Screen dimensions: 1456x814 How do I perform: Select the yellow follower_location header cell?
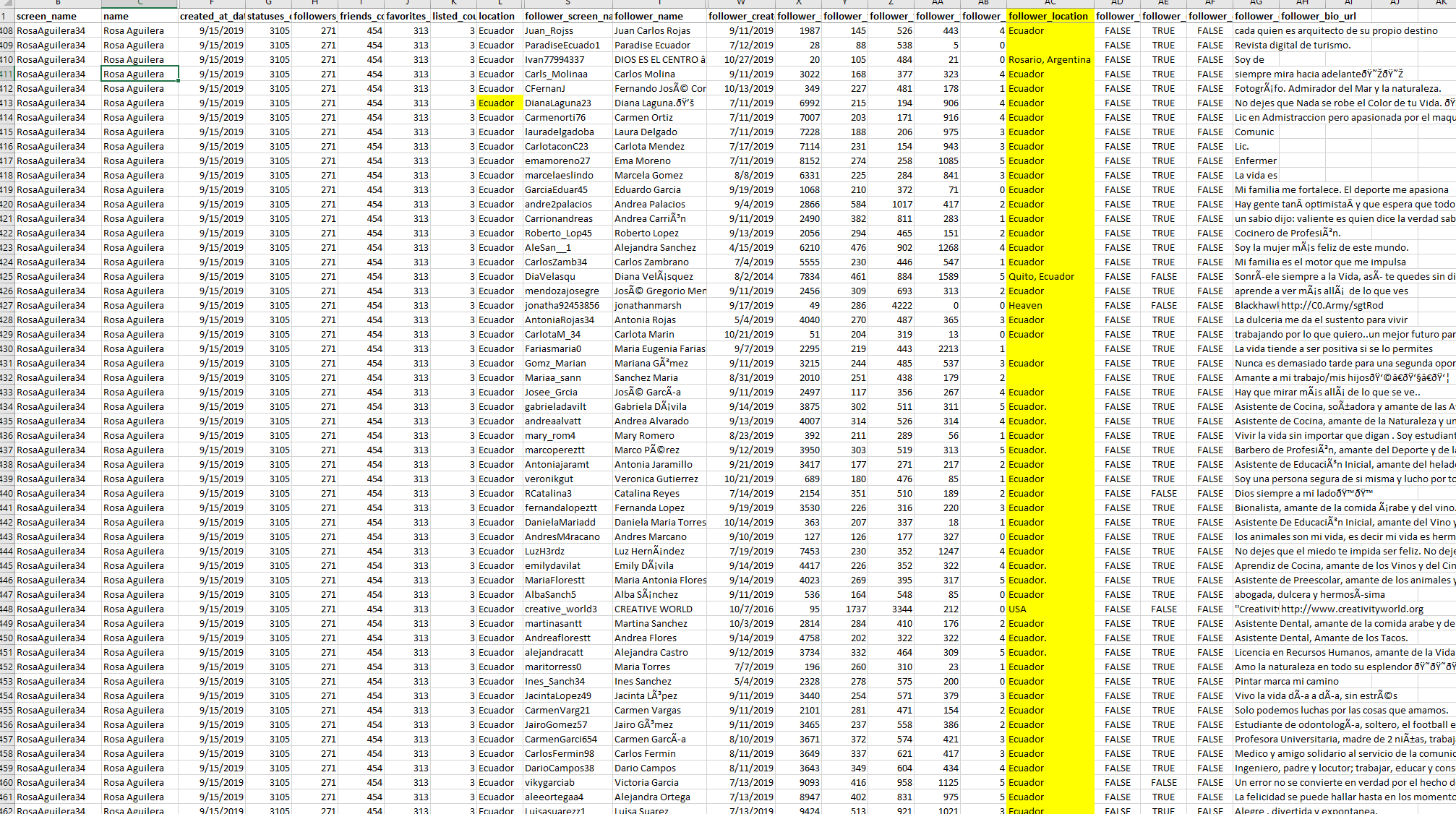click(x=1050, y=16)
